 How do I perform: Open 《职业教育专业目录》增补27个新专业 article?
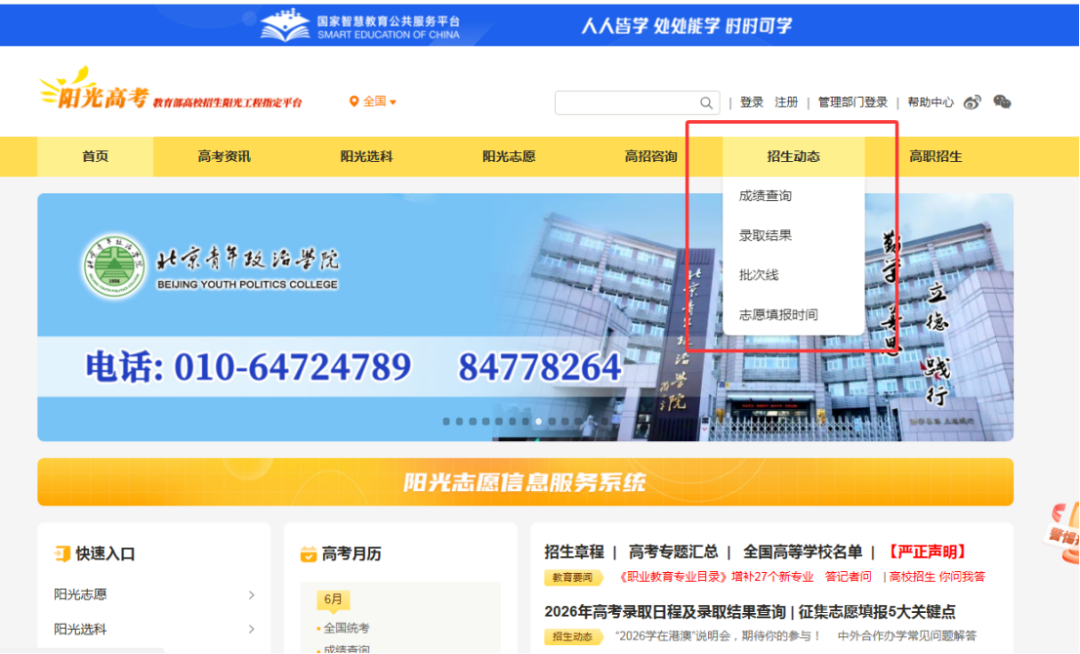point(715,577)
